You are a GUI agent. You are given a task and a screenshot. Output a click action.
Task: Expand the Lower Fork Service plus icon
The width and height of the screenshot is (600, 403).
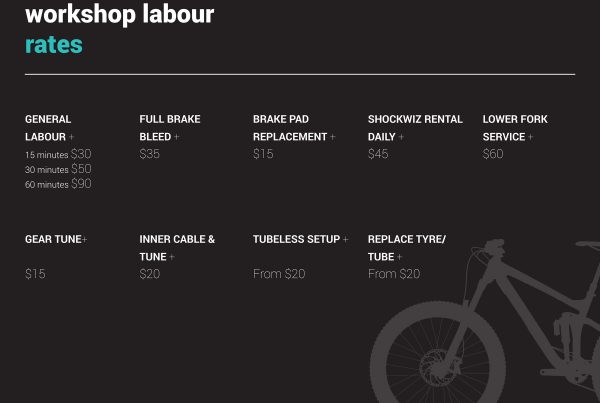[x=530, y=137]
